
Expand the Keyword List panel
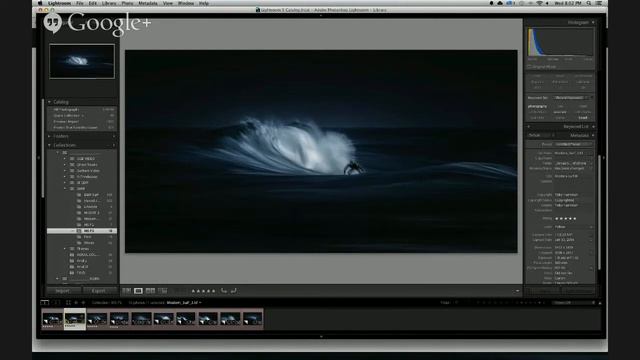point(593,127)
